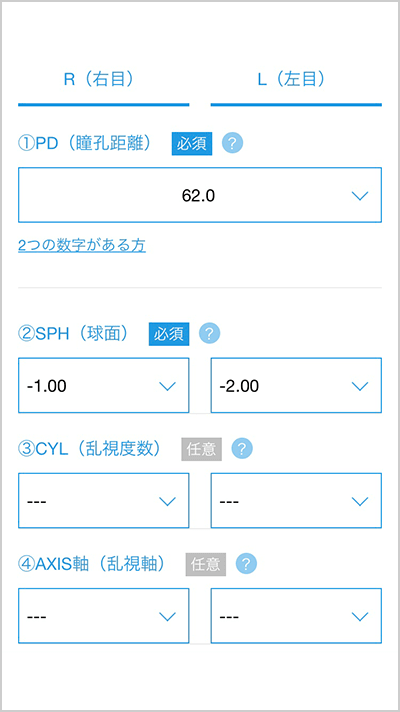Image resolution: width=400 pixels, height=712 pixels.
Task: Follow the 2つの数字がある方 link
Action: pos(82,246)
